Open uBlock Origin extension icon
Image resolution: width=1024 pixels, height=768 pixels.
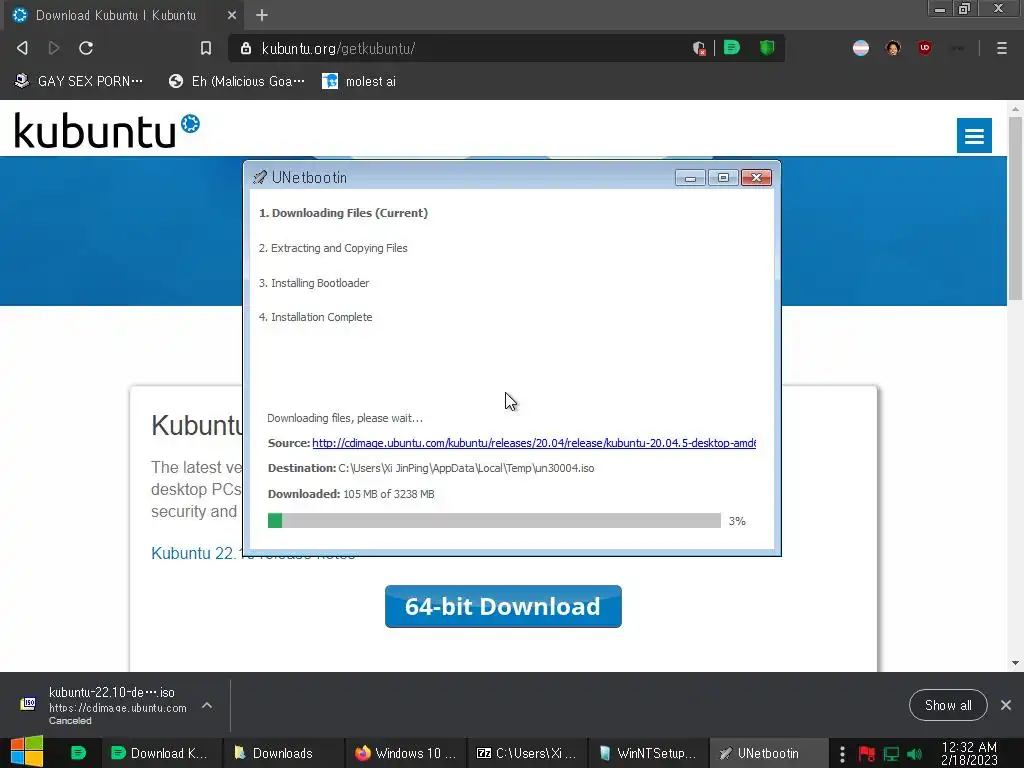925,48
